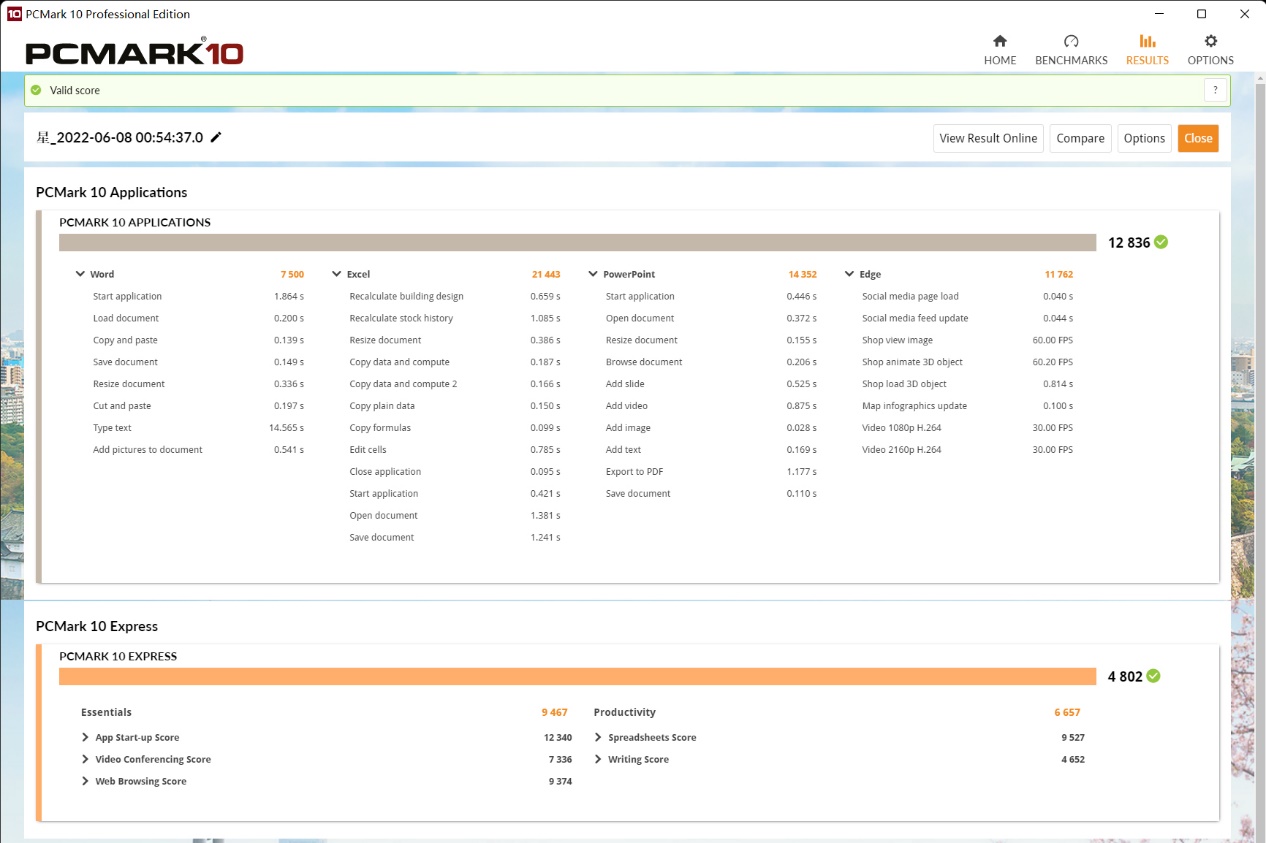This screenshot has width=1266, height=843.
Task: Click Map infographics update row
Action: [x=967, y=406]
